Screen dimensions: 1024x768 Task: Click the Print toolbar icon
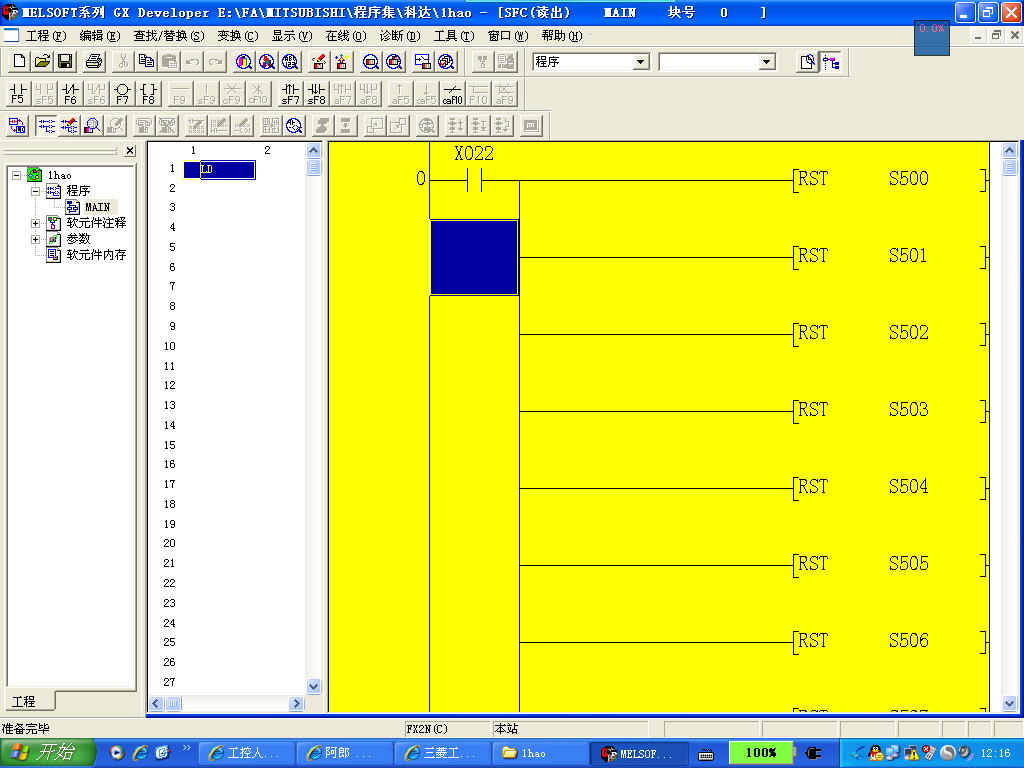[x=94, y=62]
